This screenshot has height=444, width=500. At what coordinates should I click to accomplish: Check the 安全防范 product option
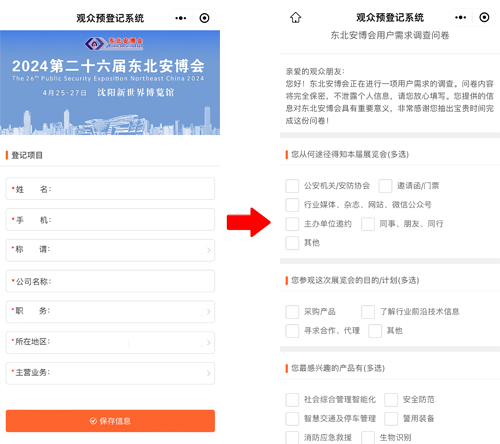tap(391, 400)
